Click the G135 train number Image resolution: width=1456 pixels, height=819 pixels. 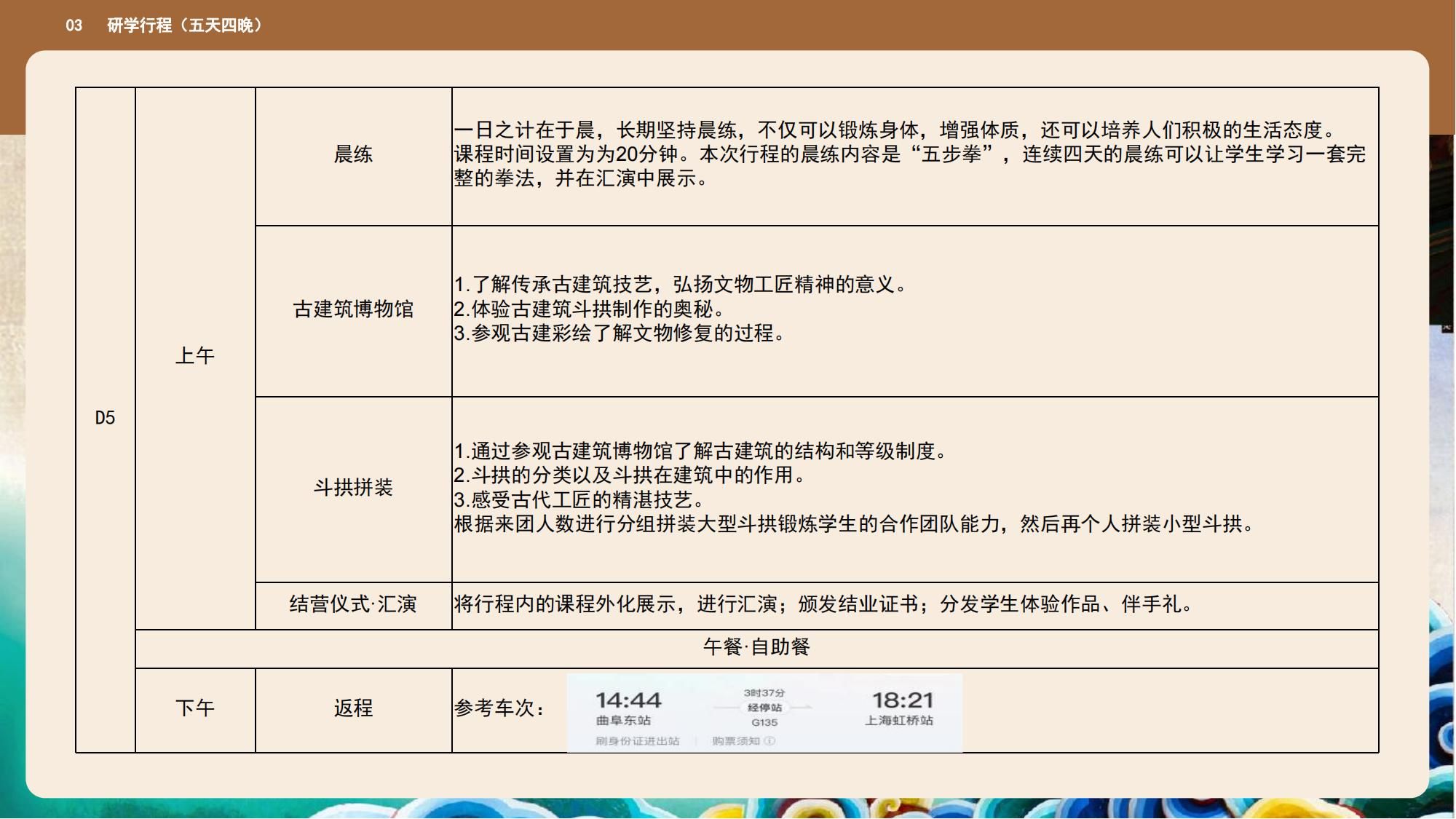764,723
